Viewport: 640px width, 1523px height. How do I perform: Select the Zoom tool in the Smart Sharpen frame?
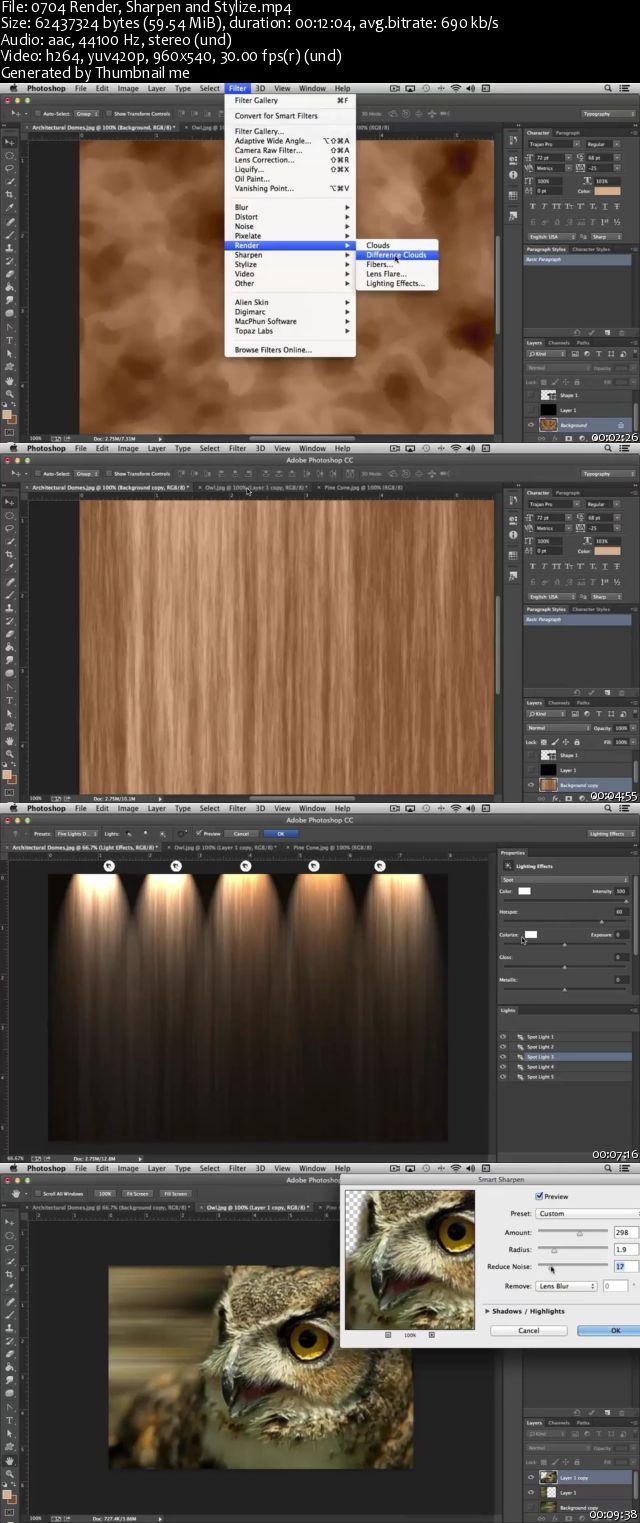[10, 1474]
